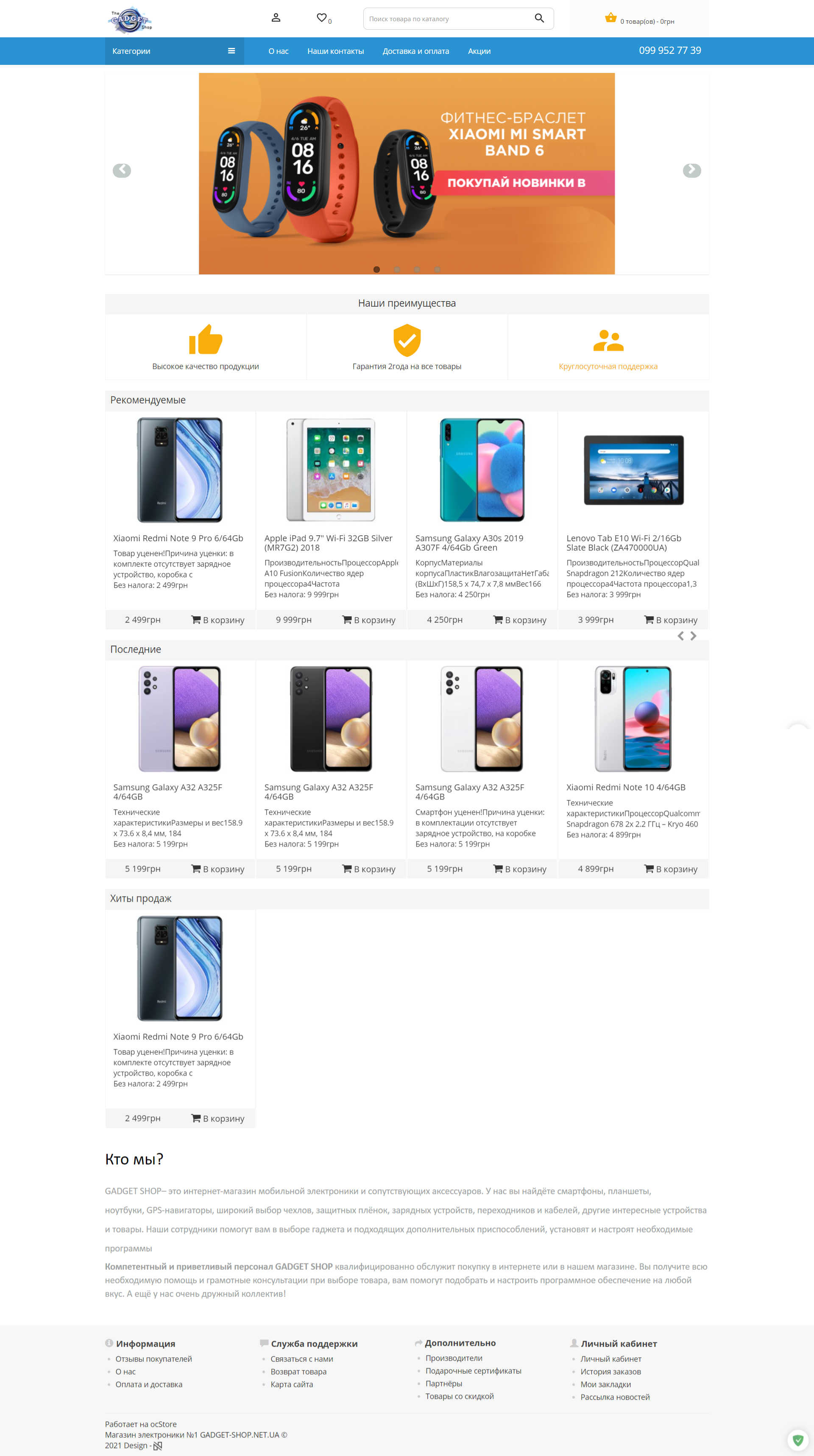Open the Доставка и оплата menu item

(x=416, y=51)
